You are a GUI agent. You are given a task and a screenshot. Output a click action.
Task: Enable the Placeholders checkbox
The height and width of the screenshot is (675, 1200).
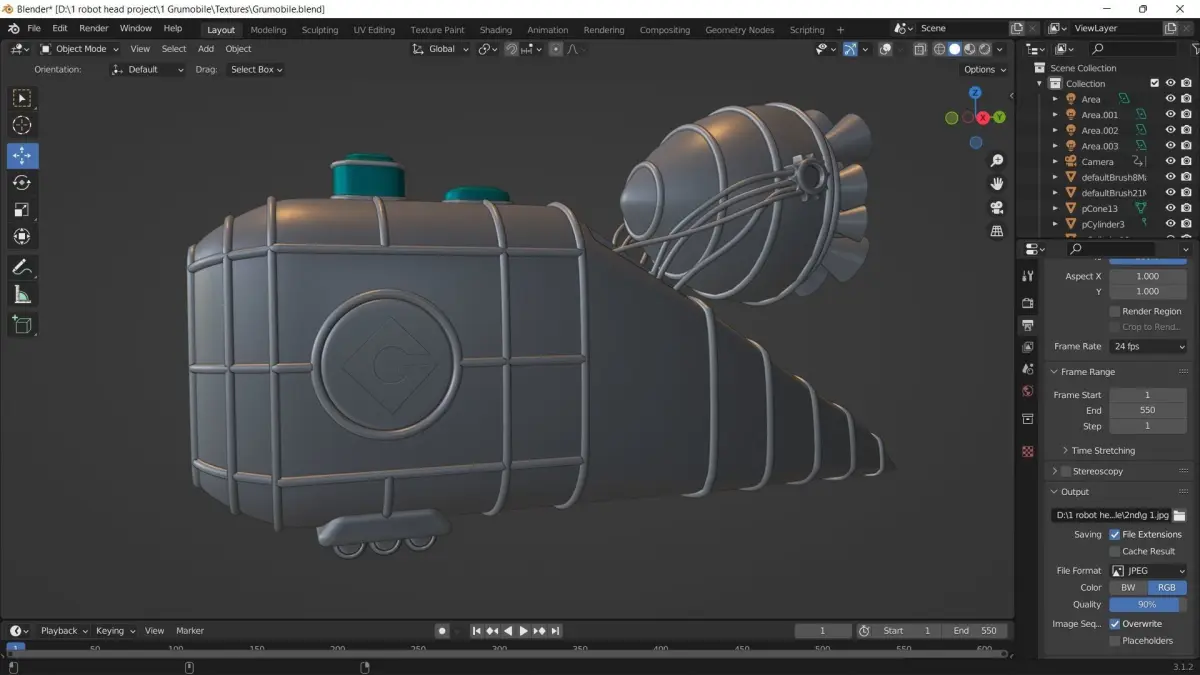click(1115, 641)
